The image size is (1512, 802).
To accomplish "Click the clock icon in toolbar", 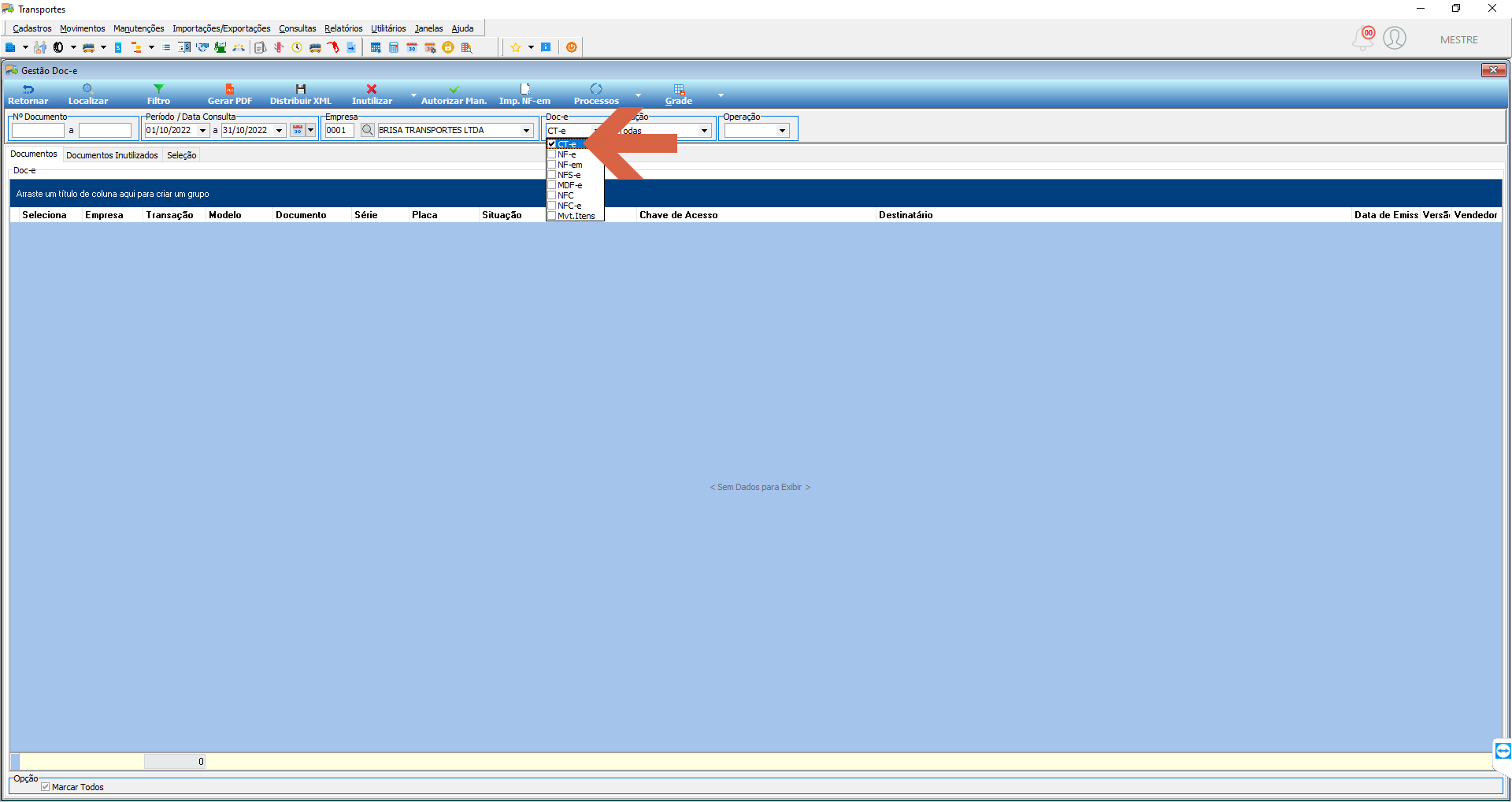I will (x=297, y=47).
